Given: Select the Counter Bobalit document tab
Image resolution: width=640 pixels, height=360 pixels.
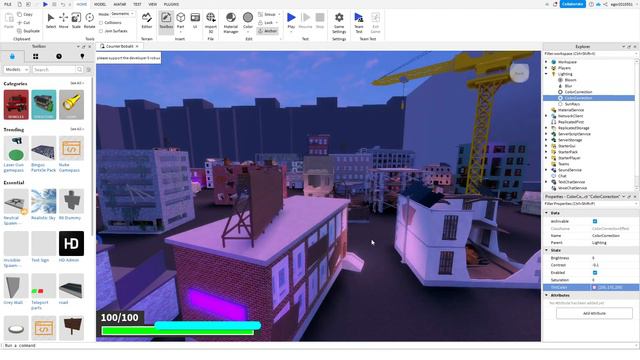Looking at the screenshot, I should pyautogui.click(x=119, y=47).
